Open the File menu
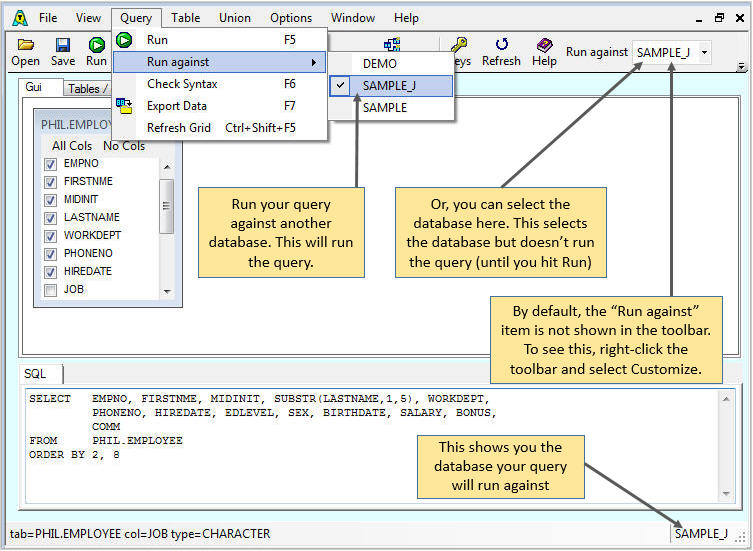Viewport: 753px width, 551px height. click(x=48, y=18)
